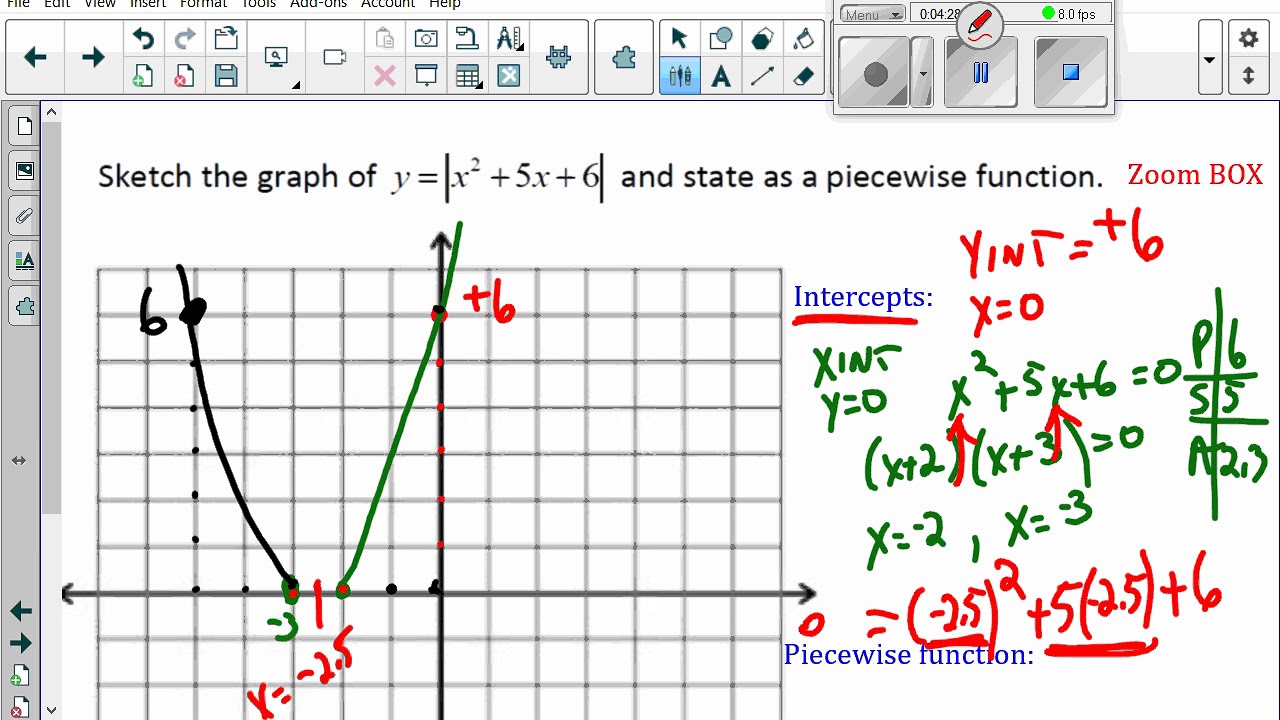Click the pink delete X icon
Viewport: 1280px width, 720px height.
385,76
